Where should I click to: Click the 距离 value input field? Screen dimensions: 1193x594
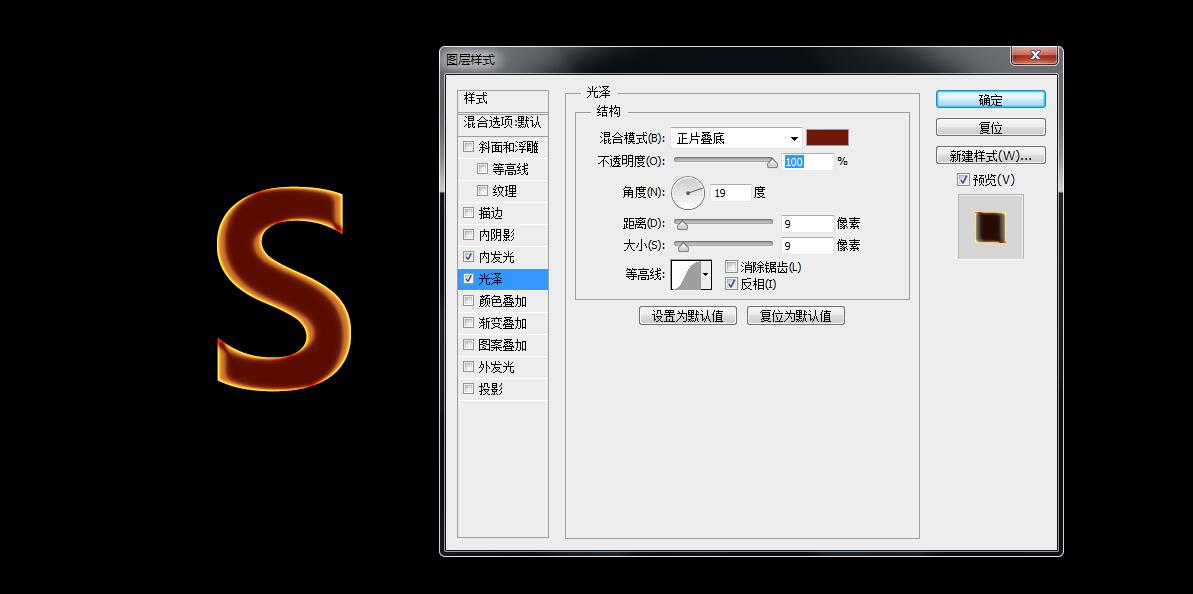807,223
